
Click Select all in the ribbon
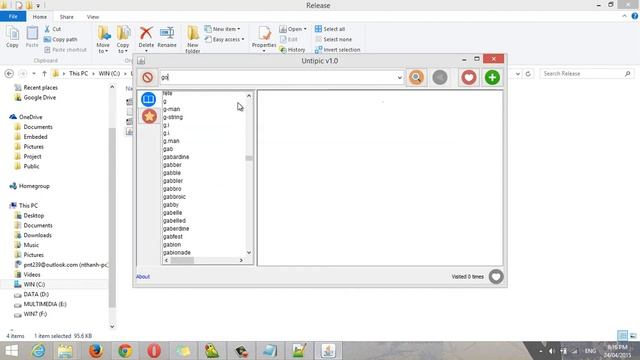[x=330, y=29]
